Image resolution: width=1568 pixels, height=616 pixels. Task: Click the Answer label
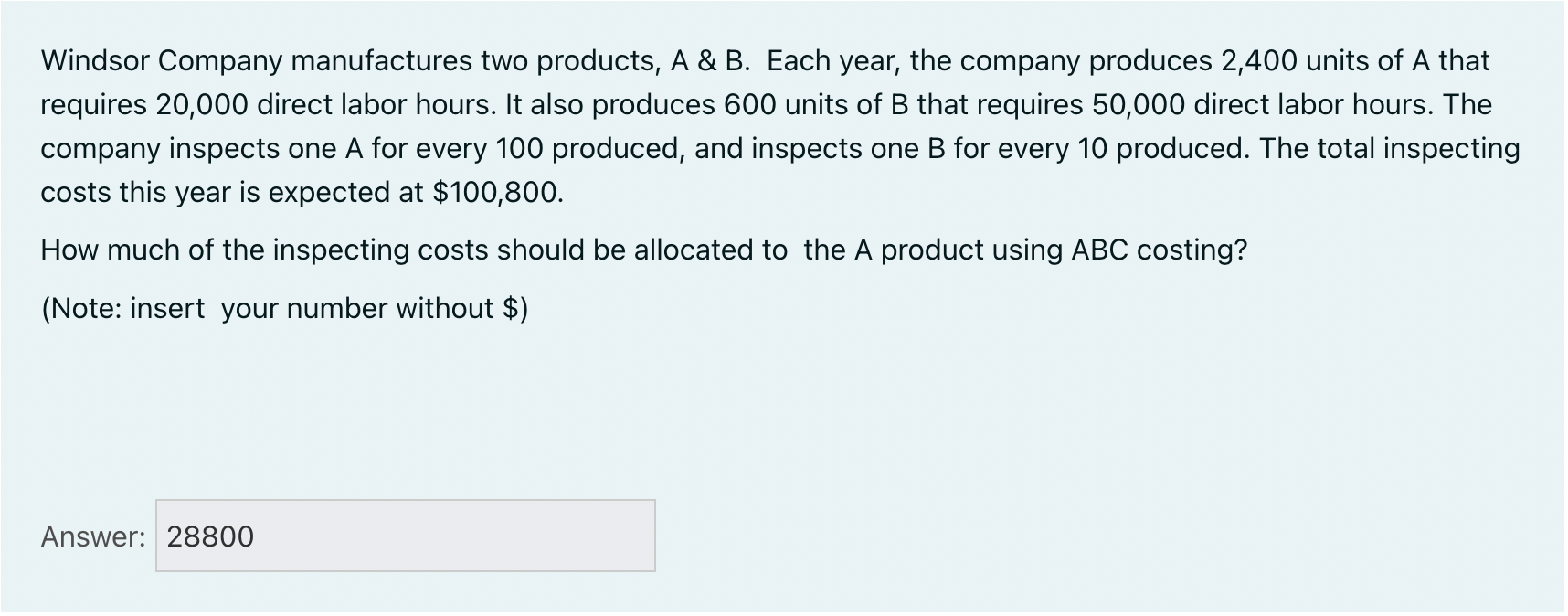click(x=92, y=537)
